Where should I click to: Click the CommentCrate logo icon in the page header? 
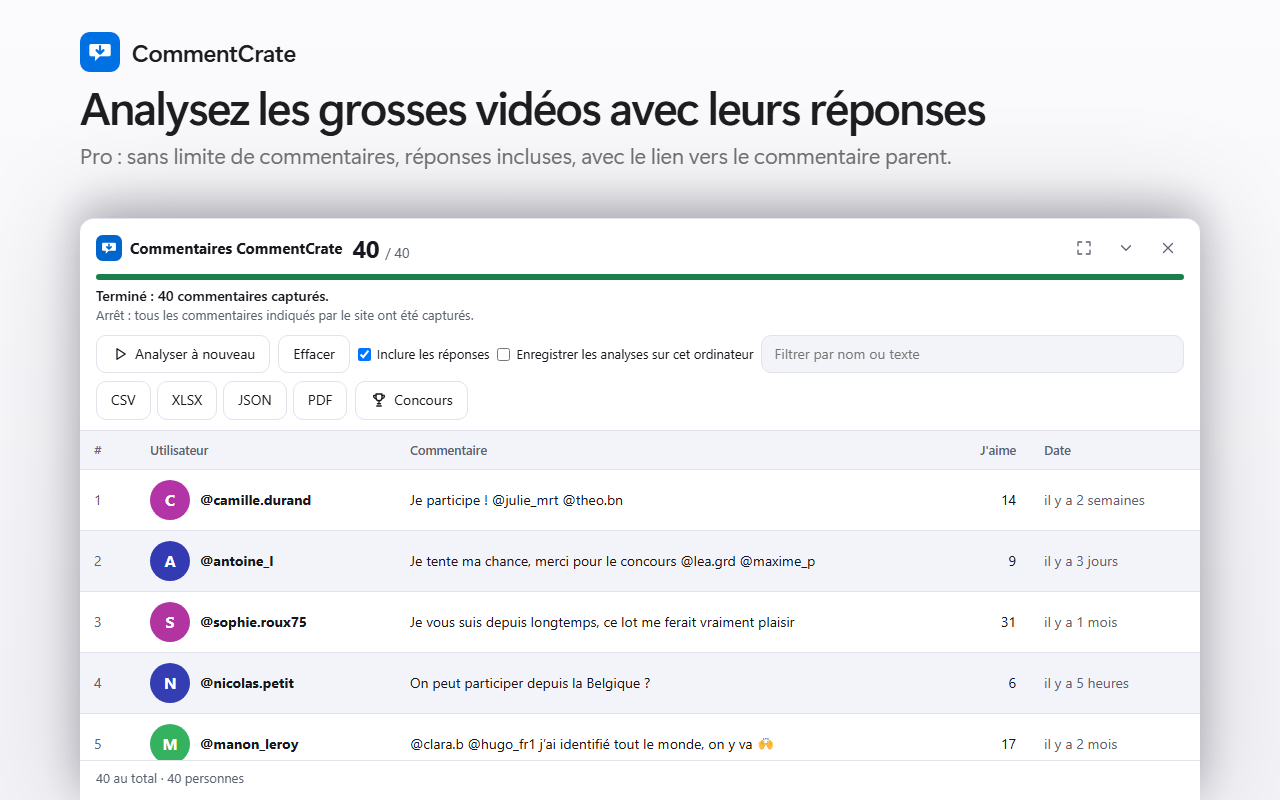coord(100,52)
